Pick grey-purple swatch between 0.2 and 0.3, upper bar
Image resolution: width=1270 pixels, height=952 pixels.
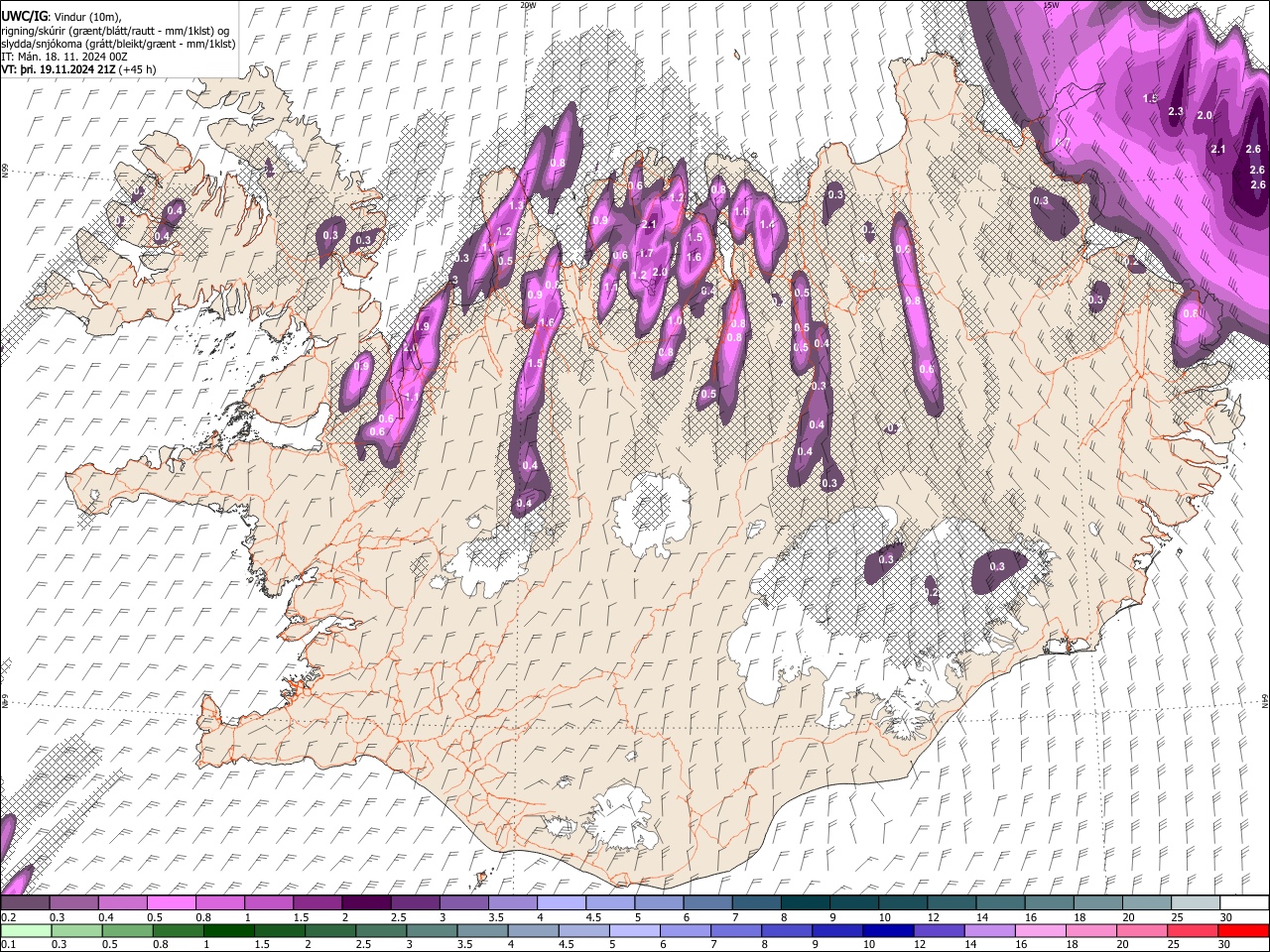pos(25,903)
